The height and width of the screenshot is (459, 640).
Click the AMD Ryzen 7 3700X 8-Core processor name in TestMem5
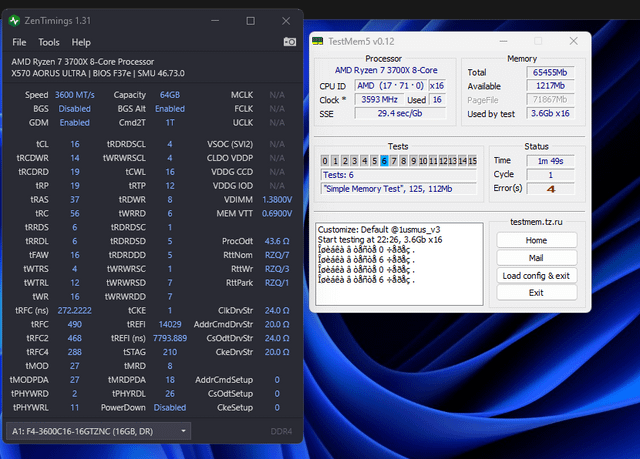pos(386,70)
